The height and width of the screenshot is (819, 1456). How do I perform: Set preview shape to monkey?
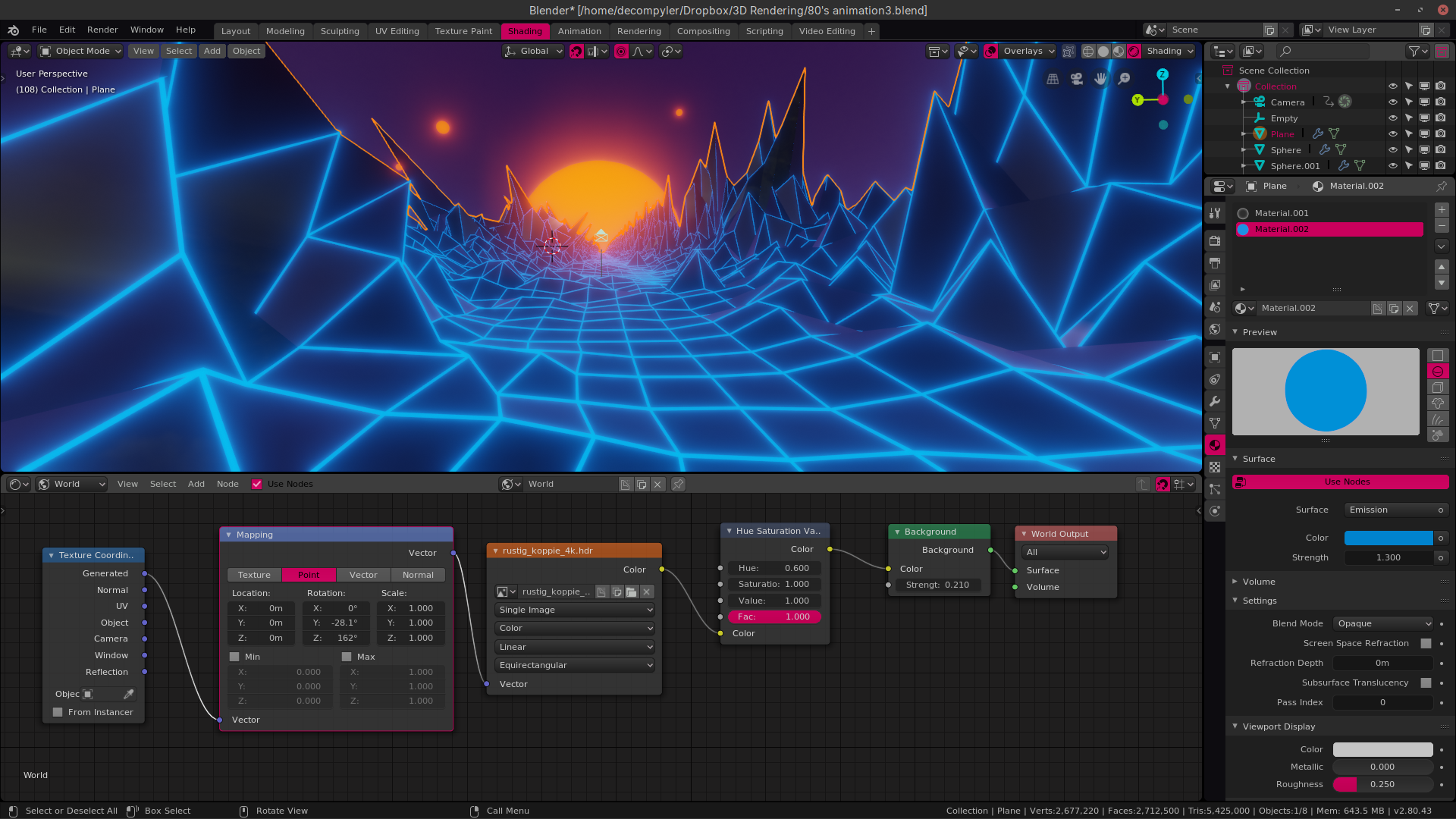[1438, 403]
